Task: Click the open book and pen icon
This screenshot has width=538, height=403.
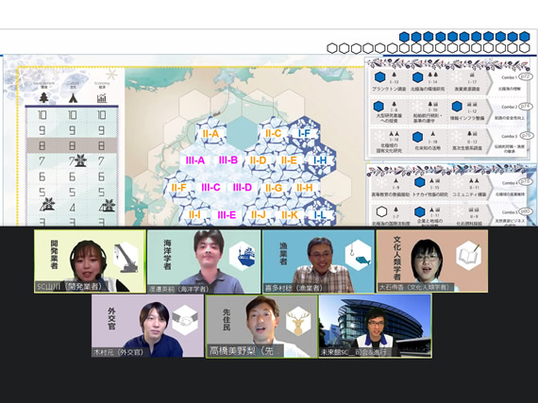Action: click(x=469, y=256)
